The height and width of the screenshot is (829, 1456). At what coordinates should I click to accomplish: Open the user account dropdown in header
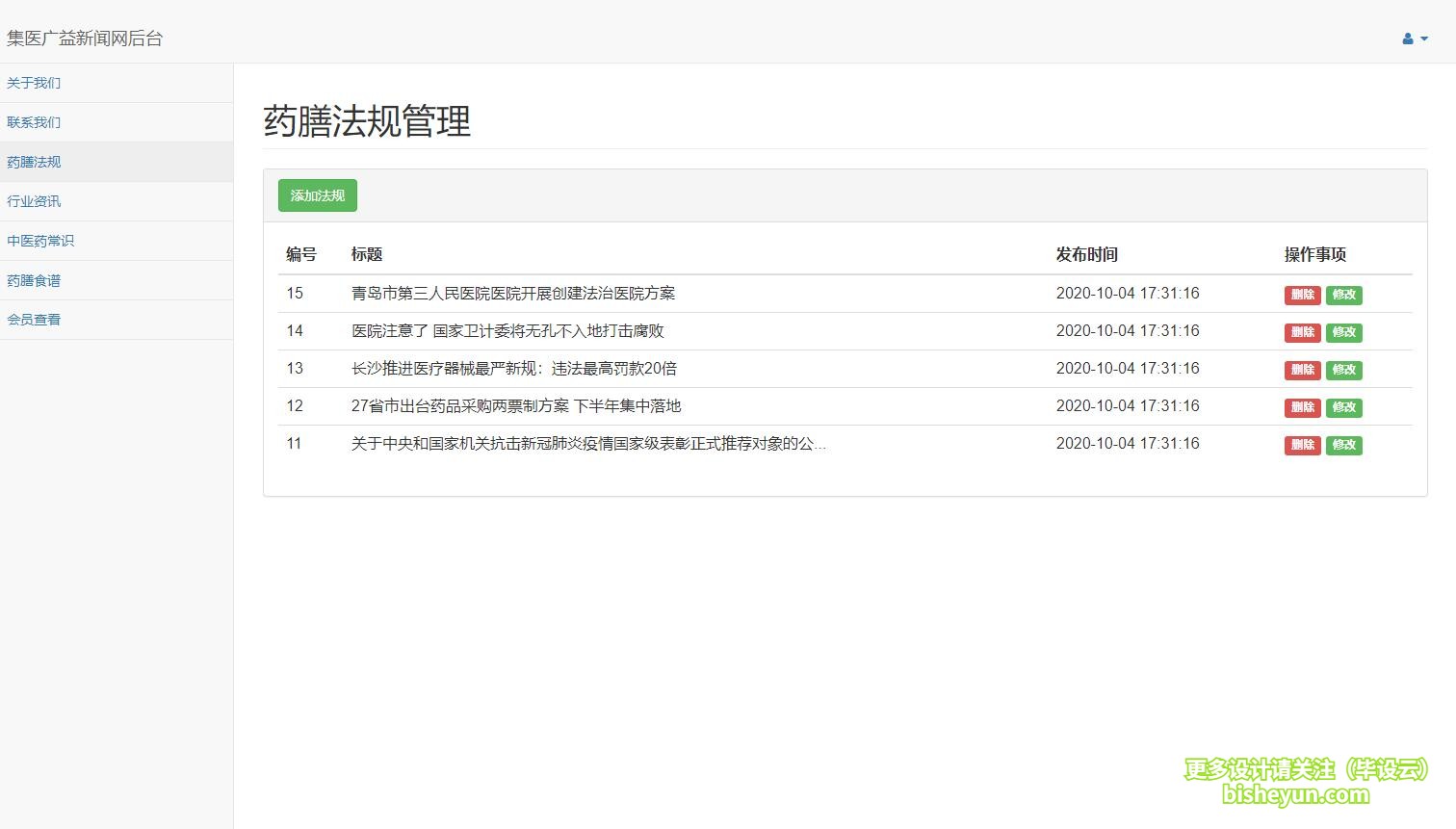pos(1415,39)
